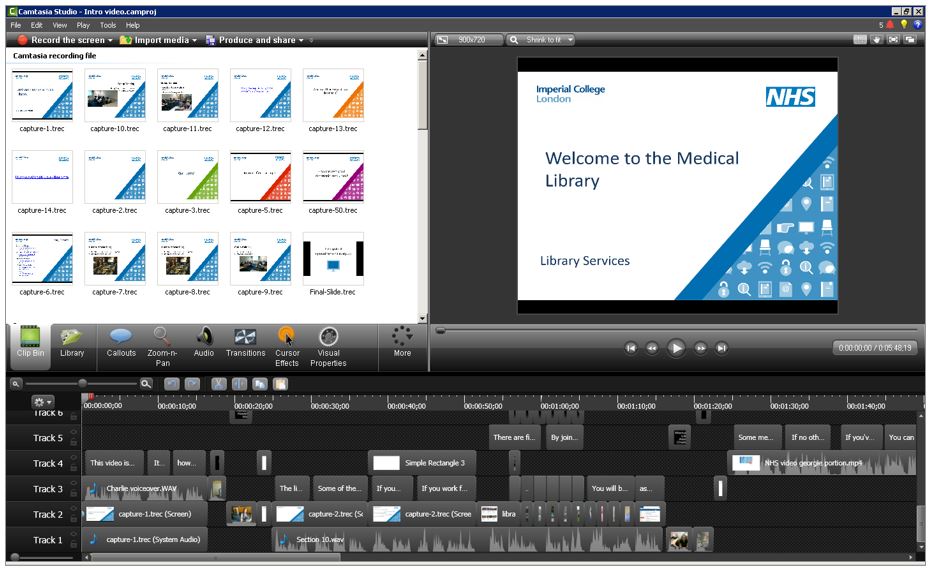Select the Audio tool icon
Viewport: 932px width, 570px height.
(x=204, y=343)
